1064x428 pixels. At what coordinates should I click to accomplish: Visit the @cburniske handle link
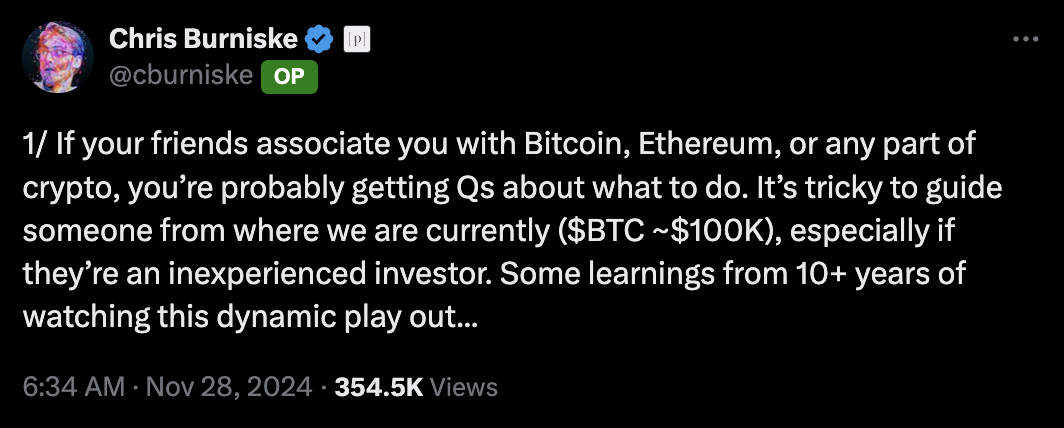180,76
